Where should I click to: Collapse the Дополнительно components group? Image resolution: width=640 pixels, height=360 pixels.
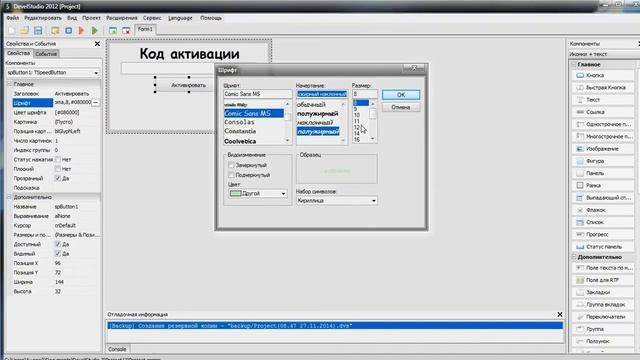click(574, 257)
